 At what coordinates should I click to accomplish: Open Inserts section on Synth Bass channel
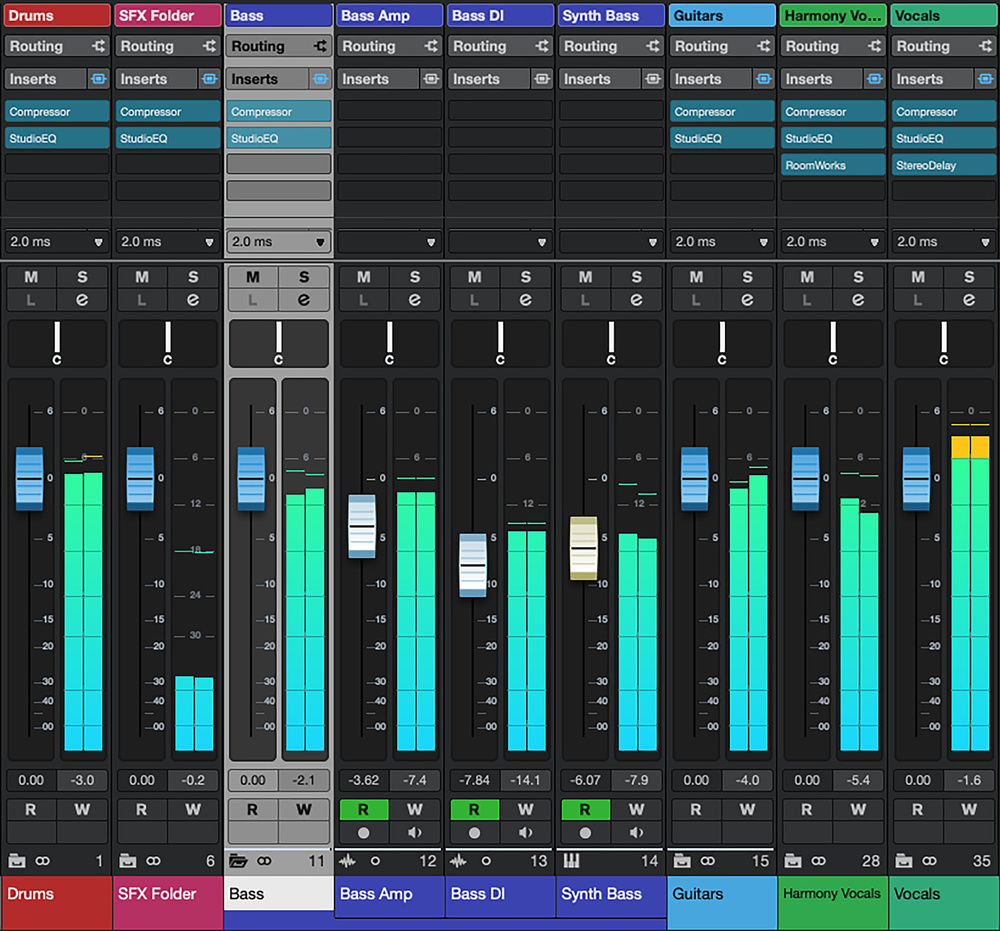[x=600, y=78]
